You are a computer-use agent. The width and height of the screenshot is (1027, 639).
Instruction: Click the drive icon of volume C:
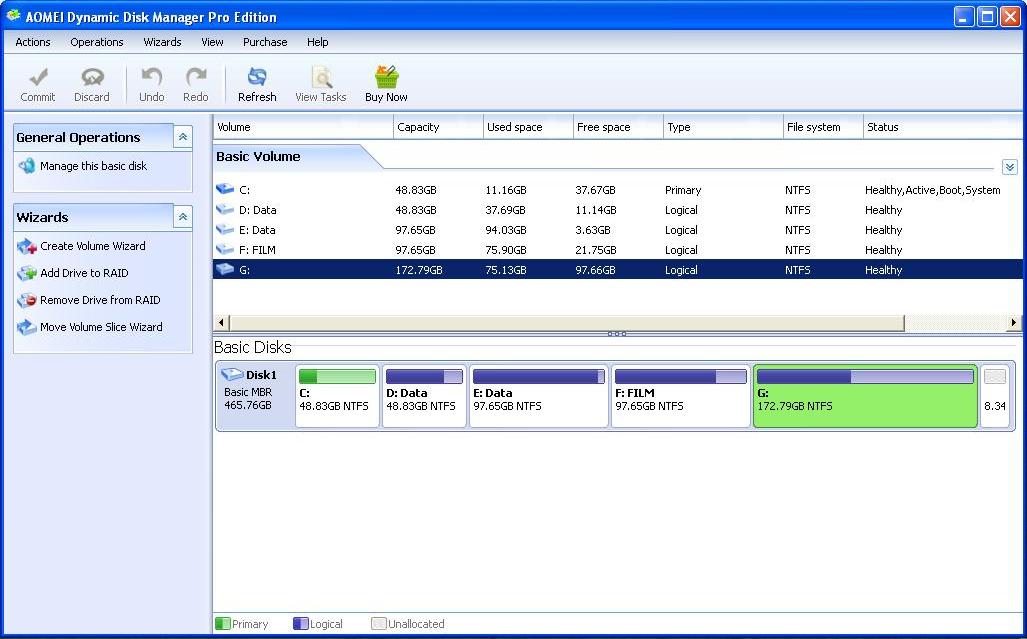[225, 189]
